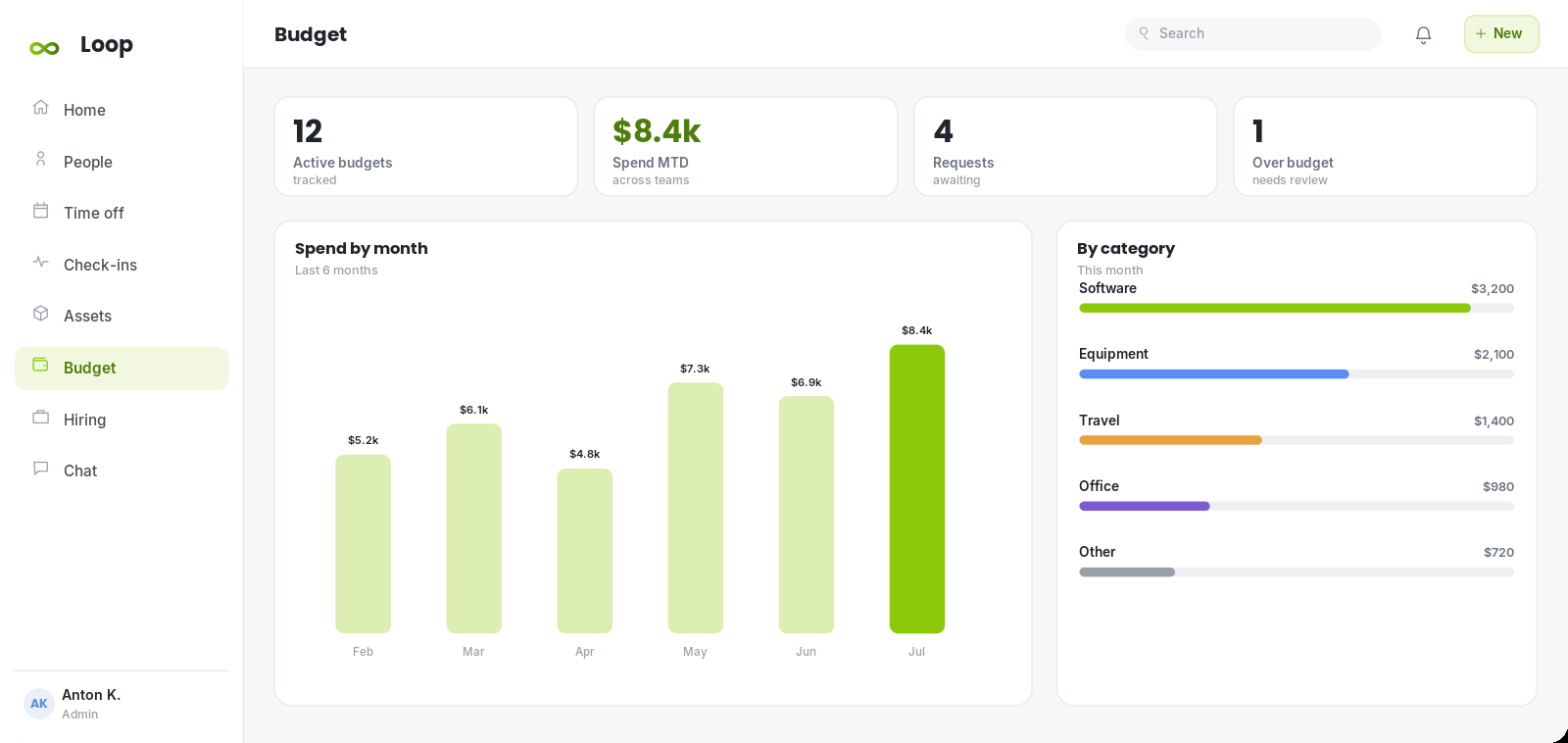This screenshot has width=1568, height=743.
Task: Click the Equipment category label
Action: (x=1113, y=354)
